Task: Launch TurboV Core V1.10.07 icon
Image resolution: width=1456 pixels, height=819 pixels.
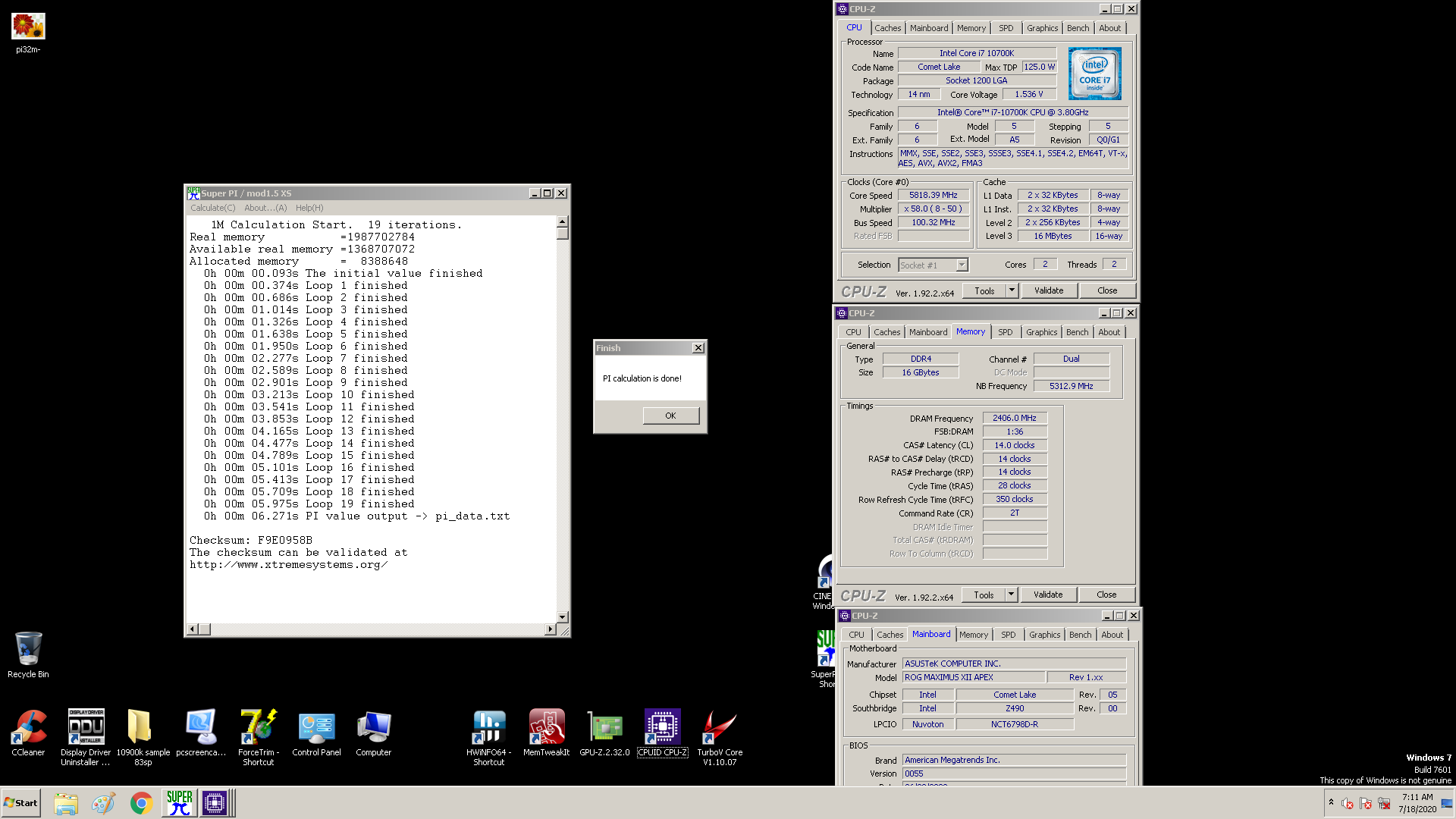Action: pyautogui.click(x=720, y=737)
